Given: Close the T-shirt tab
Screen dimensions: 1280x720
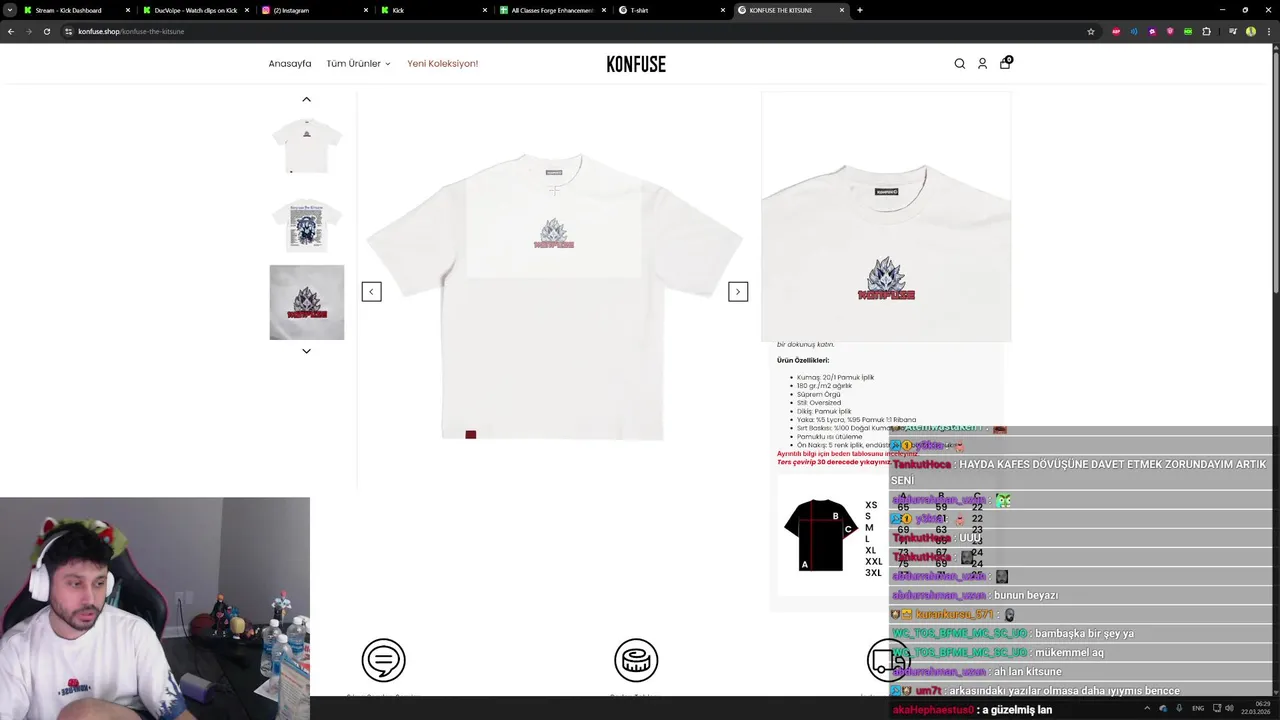Looking at the screenshot, I should click(723, 10).
